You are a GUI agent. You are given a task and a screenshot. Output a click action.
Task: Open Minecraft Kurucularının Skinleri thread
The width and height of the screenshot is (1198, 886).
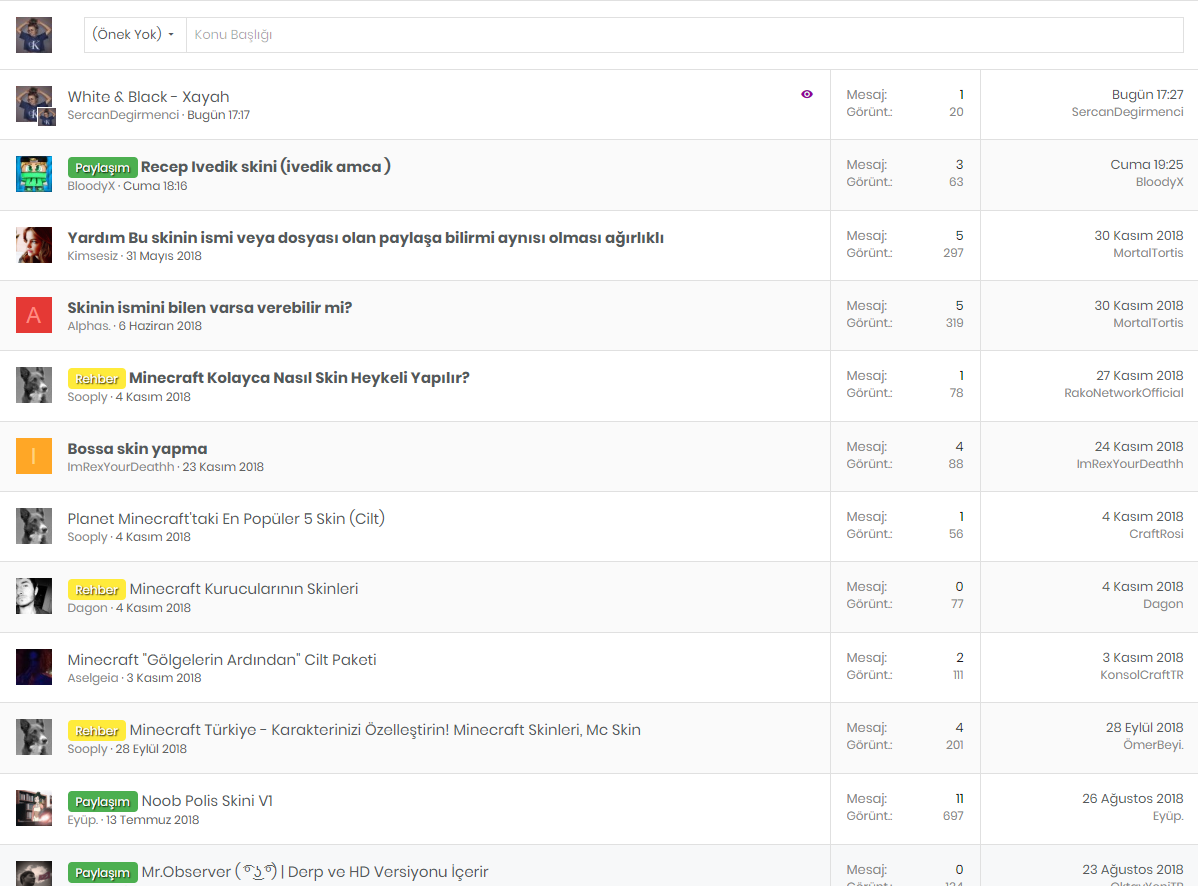[x=244, y=589]
